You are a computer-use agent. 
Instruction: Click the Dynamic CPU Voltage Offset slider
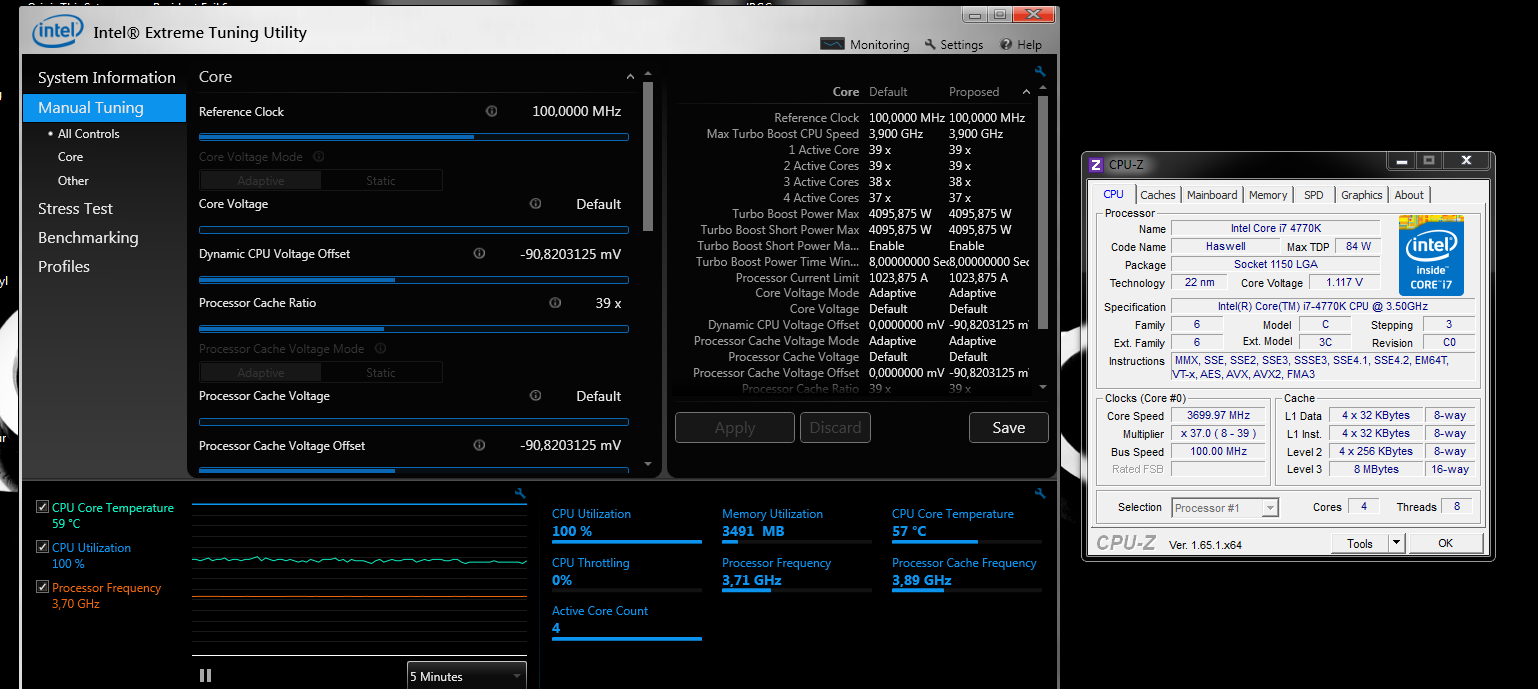414,280
